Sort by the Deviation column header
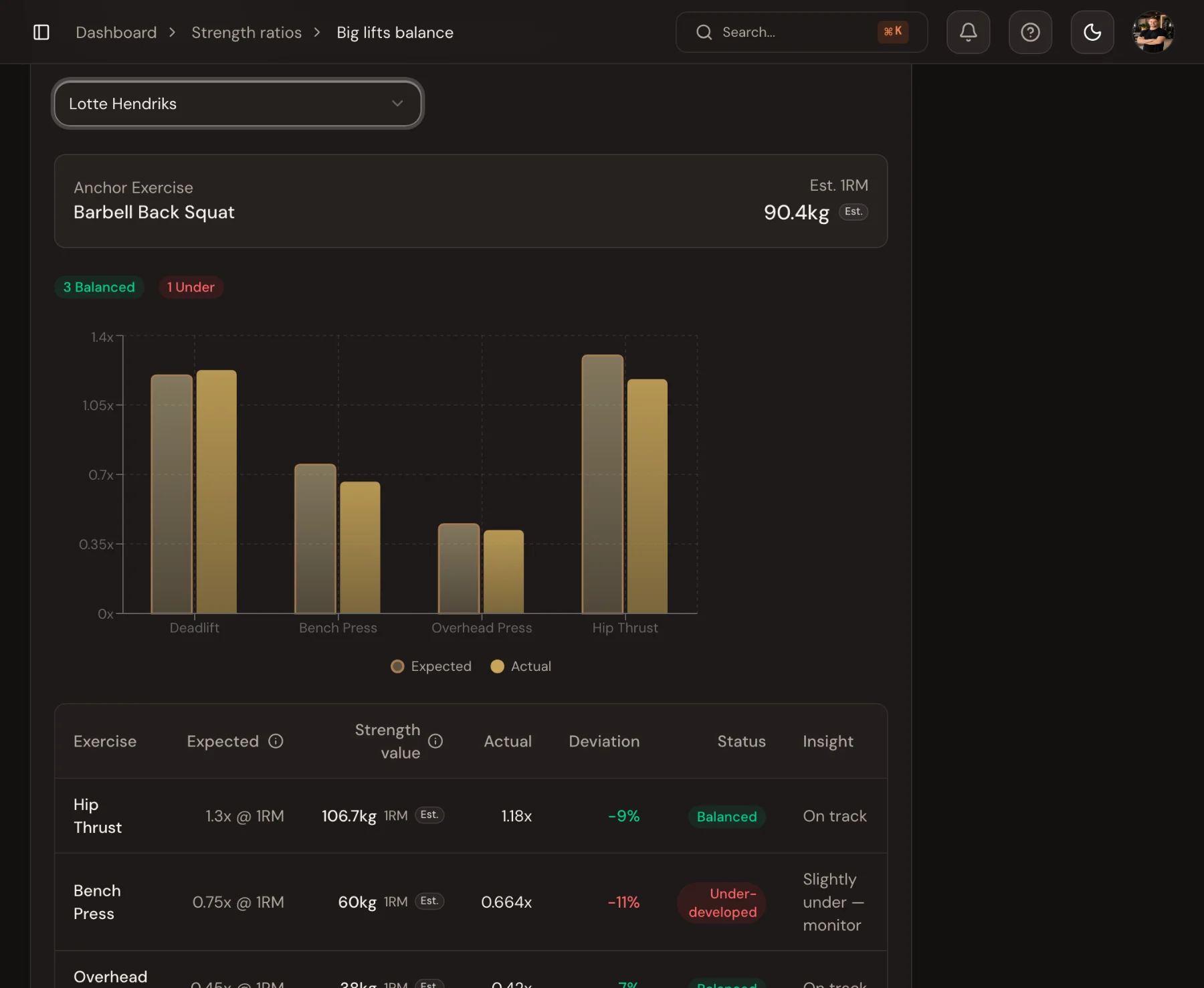The width and height of the screenshot is (1204, 988). (x=604, y=741)
